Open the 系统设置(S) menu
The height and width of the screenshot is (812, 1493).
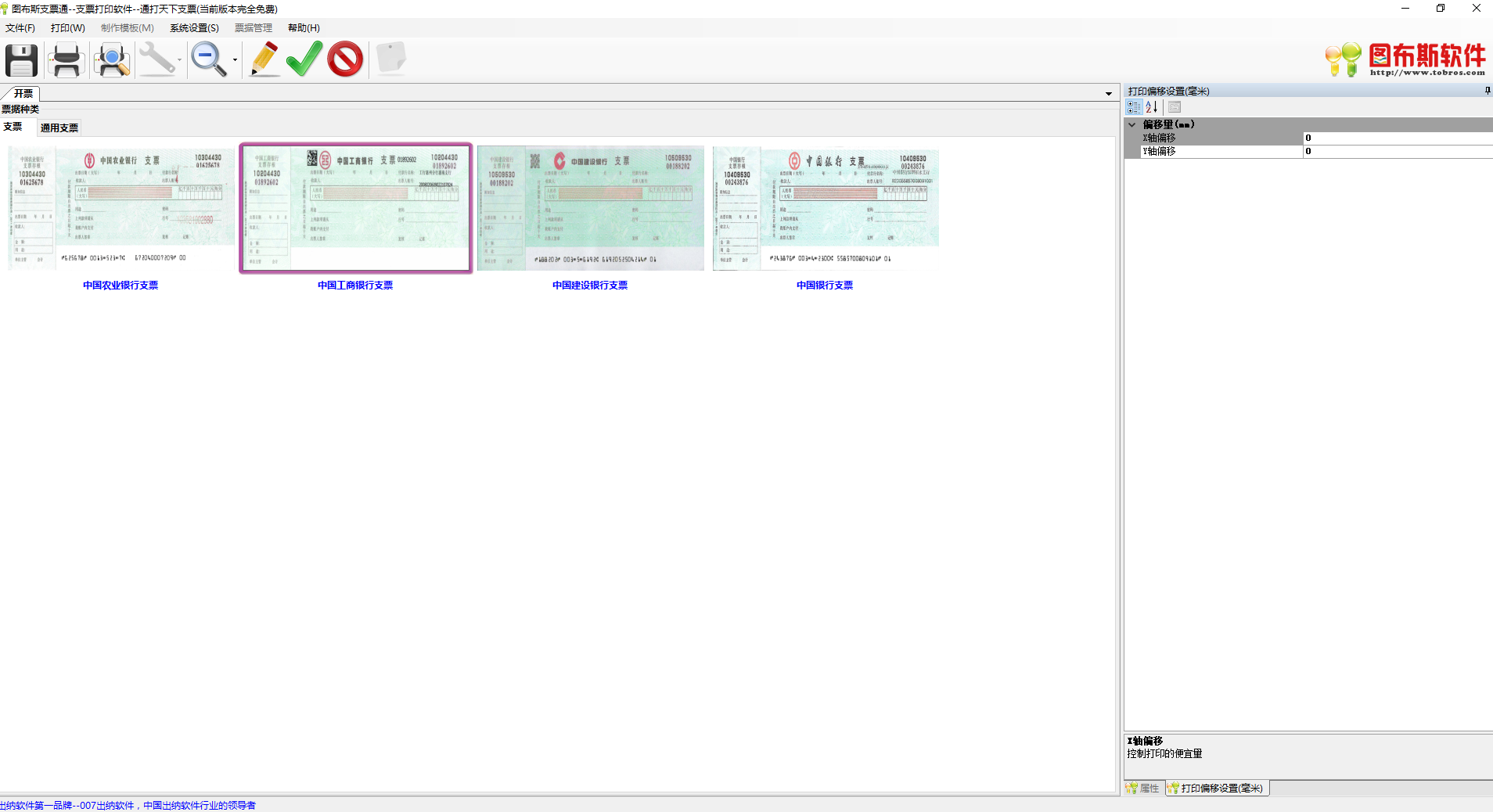(x=194, y=28)
